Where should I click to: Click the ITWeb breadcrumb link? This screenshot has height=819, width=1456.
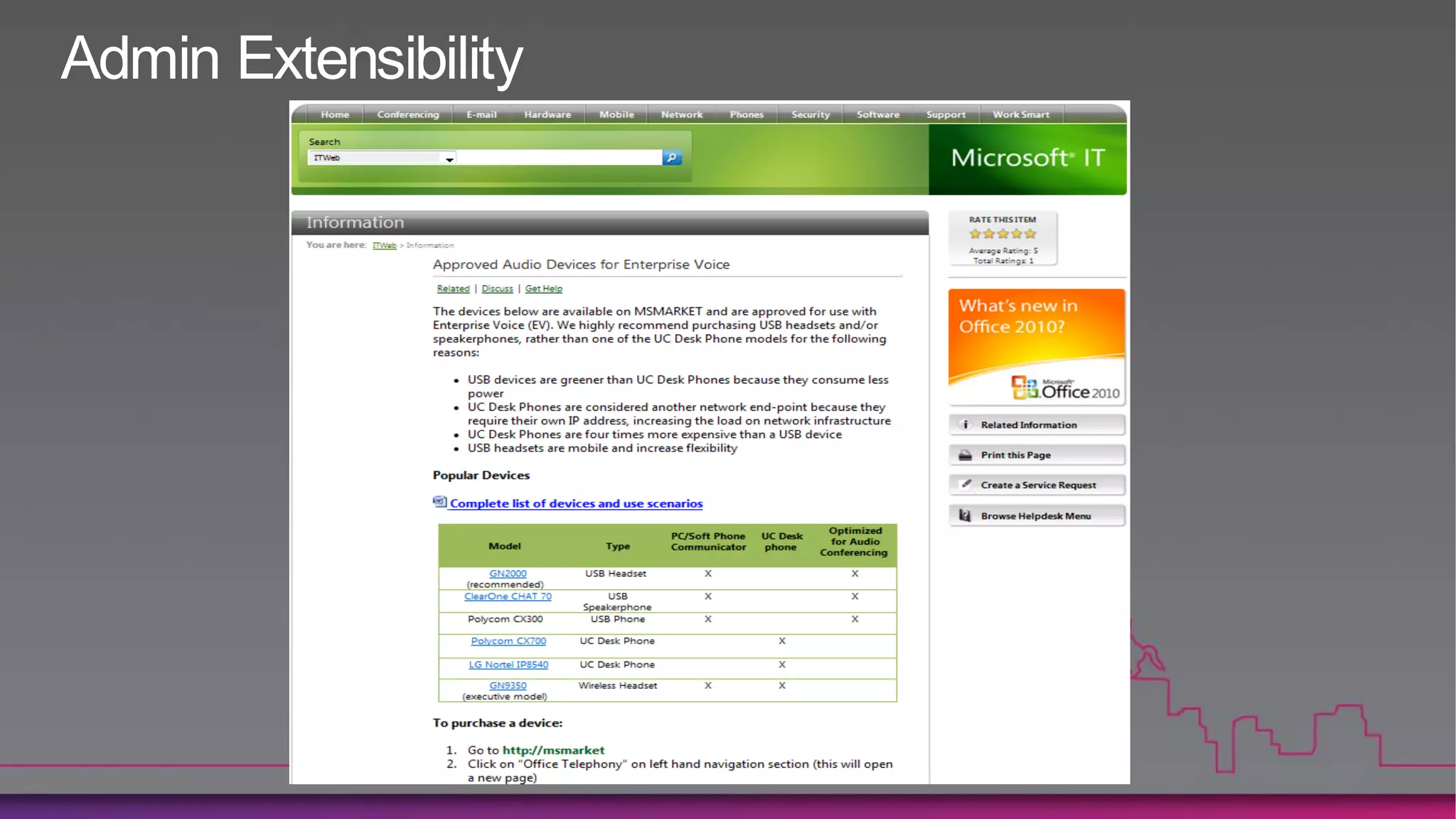click(x=385, y=245)
